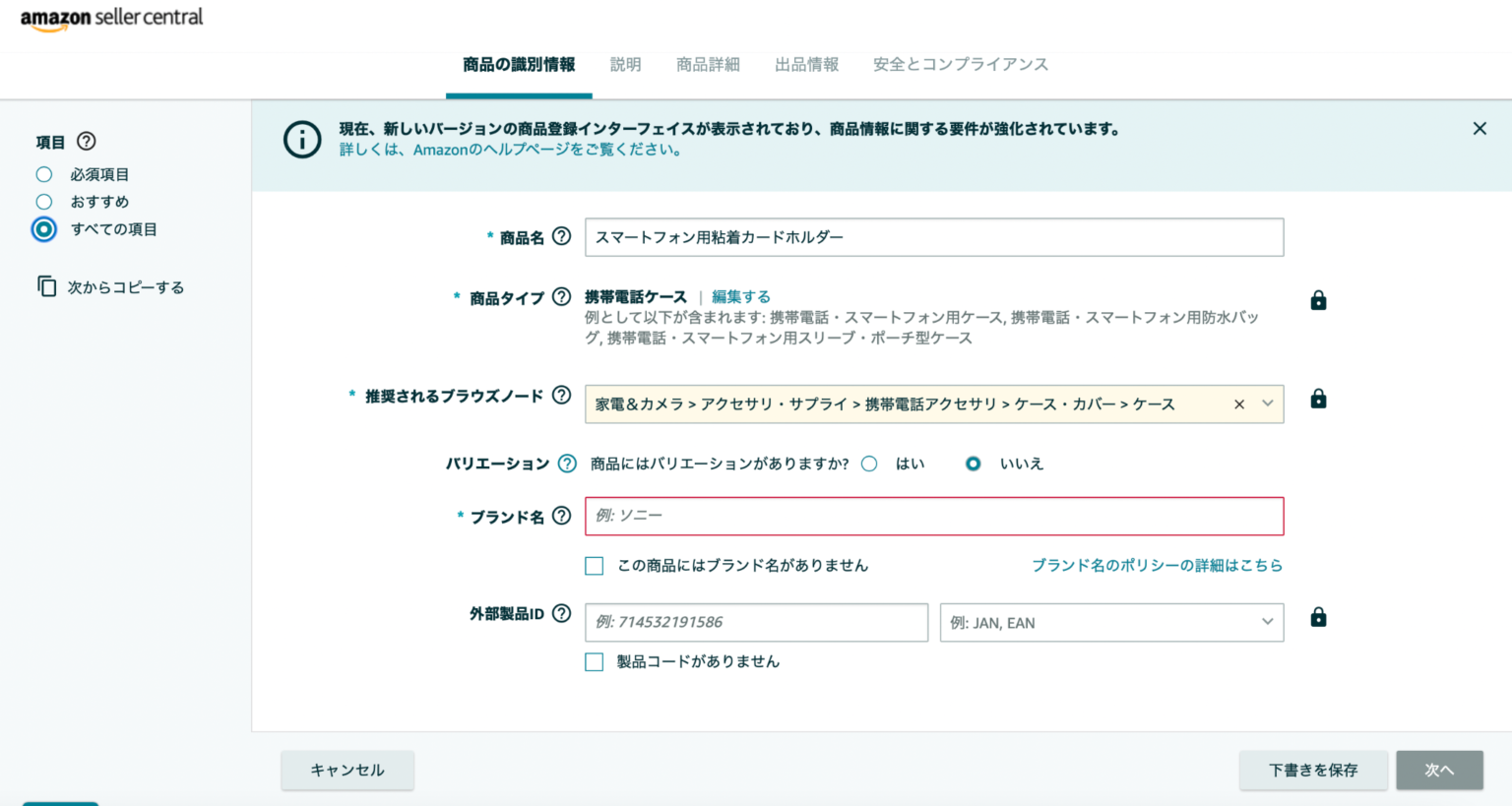Click the lock icon beside 推奨されるブラウズノード
This screenshot has height=806, width=1512.
coord(1318,399)
